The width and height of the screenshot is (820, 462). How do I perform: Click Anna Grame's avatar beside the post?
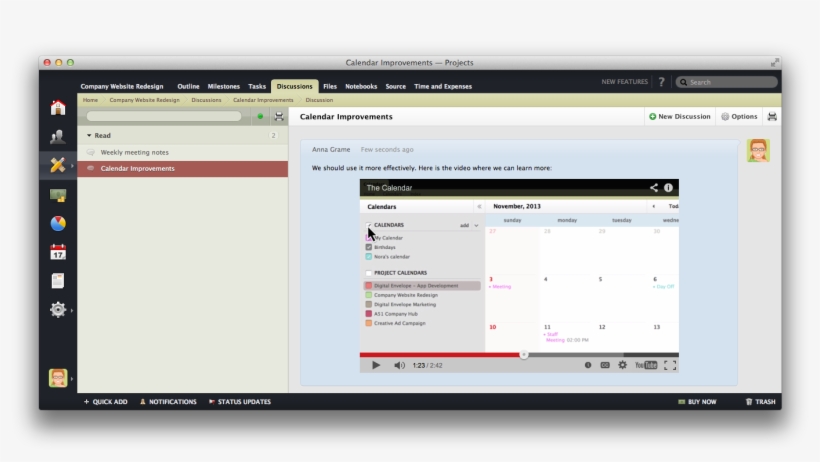point(758,151)
